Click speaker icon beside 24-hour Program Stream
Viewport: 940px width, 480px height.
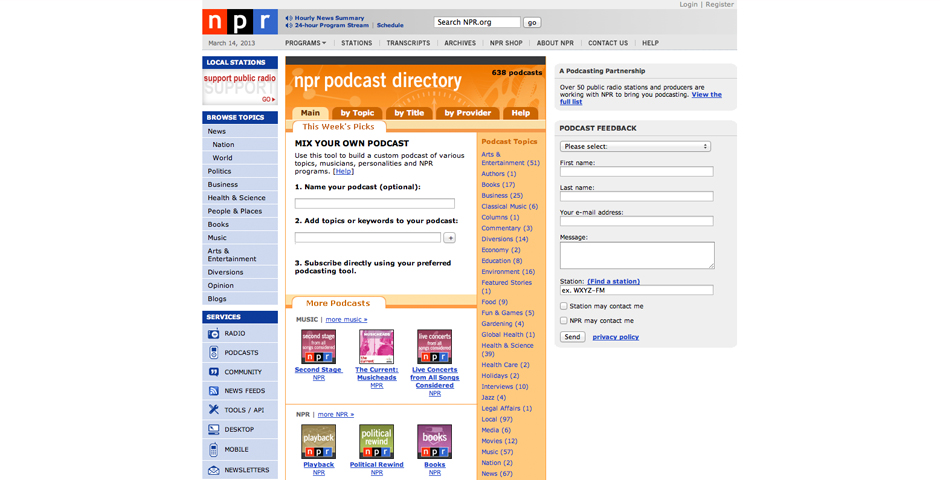click(289, 25)
